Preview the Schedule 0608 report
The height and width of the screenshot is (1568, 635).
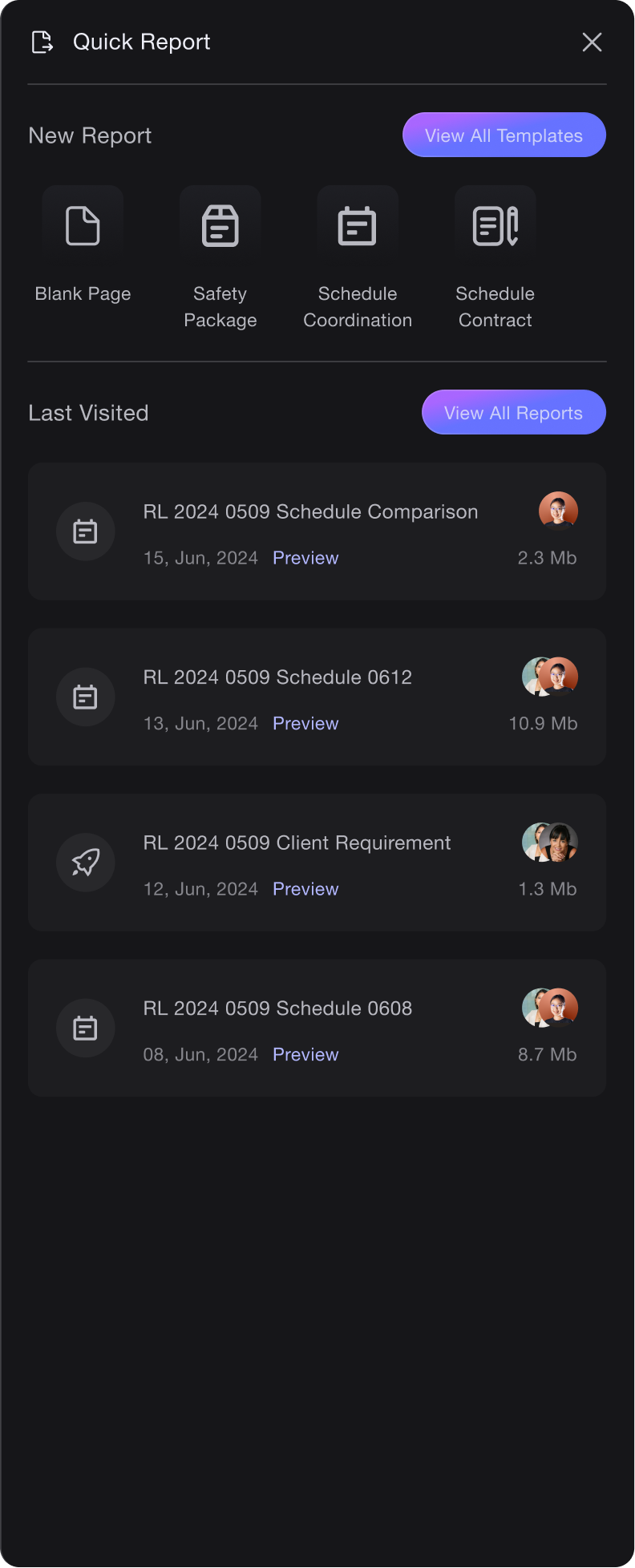(305, 1055)
